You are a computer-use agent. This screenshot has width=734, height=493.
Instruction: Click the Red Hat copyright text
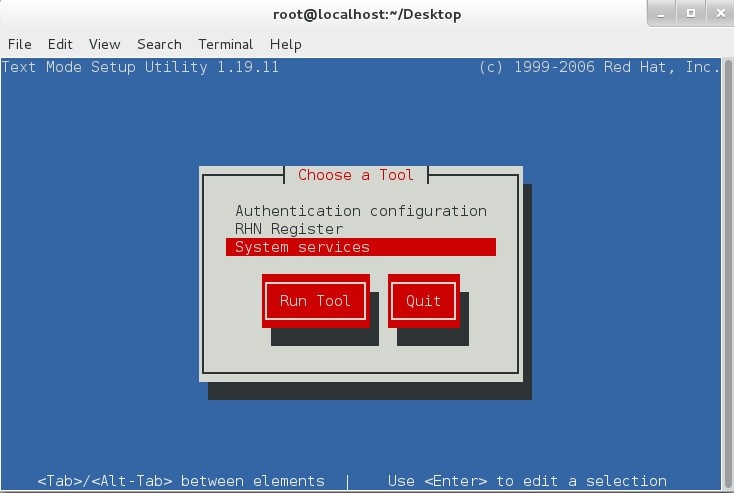coord(600,68)
